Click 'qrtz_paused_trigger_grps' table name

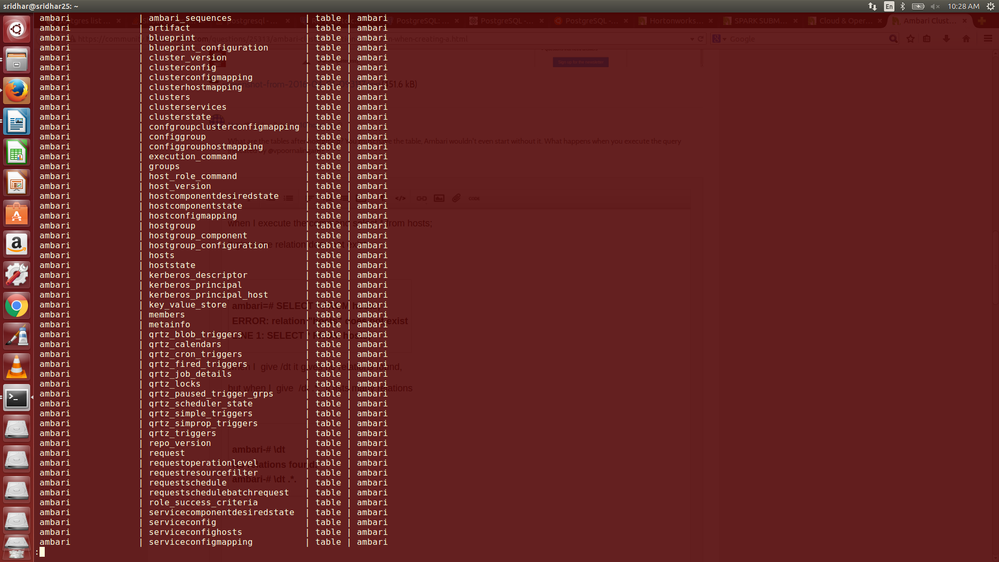[x=211, y=394]
